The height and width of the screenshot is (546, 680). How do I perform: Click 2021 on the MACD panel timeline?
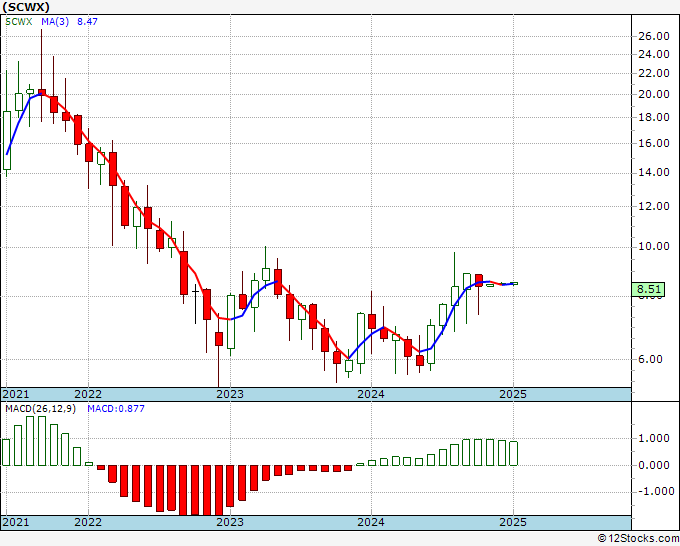pos(16,522)
